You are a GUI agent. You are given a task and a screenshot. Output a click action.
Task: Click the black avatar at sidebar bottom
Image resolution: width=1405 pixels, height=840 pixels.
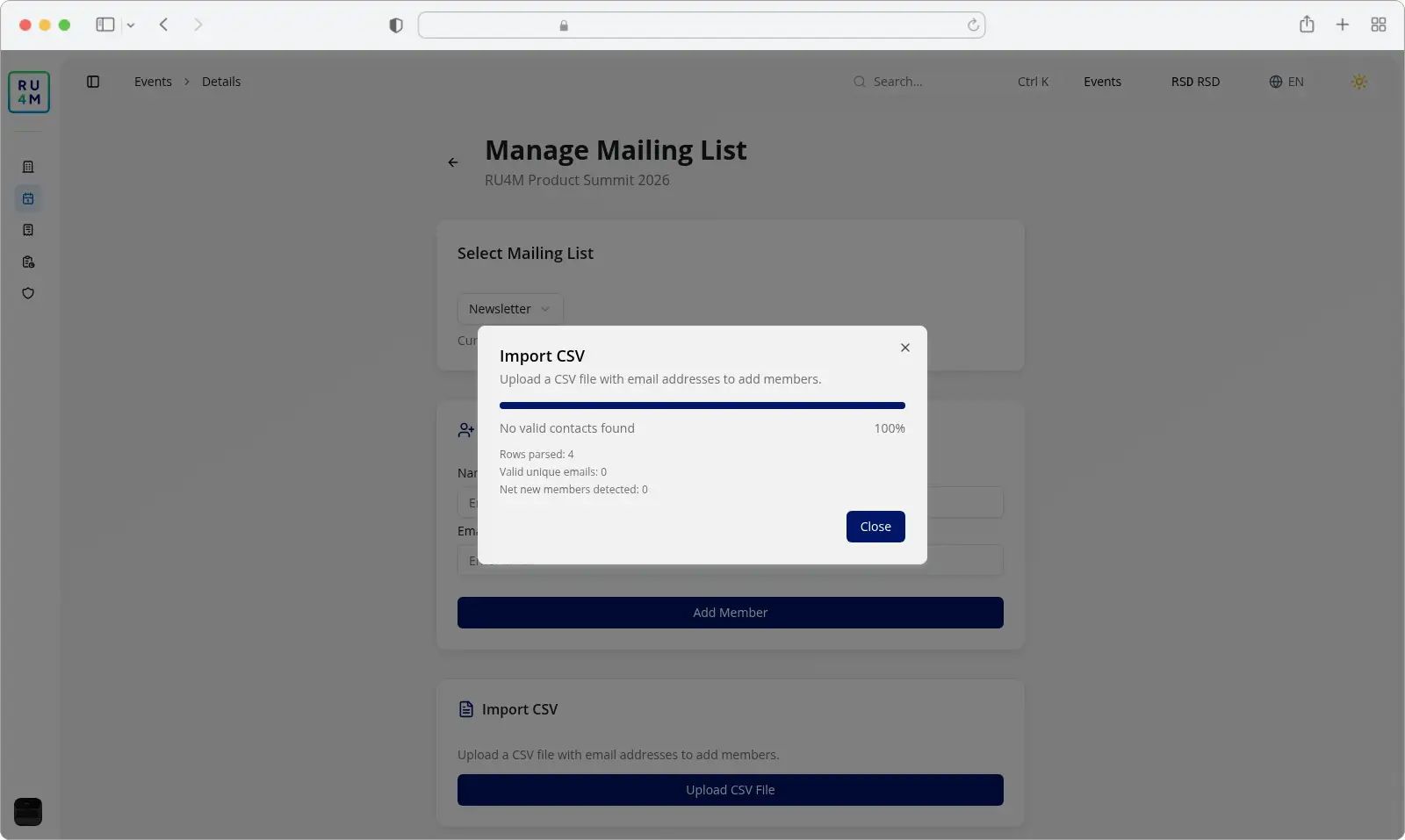[x=28, y=812]
